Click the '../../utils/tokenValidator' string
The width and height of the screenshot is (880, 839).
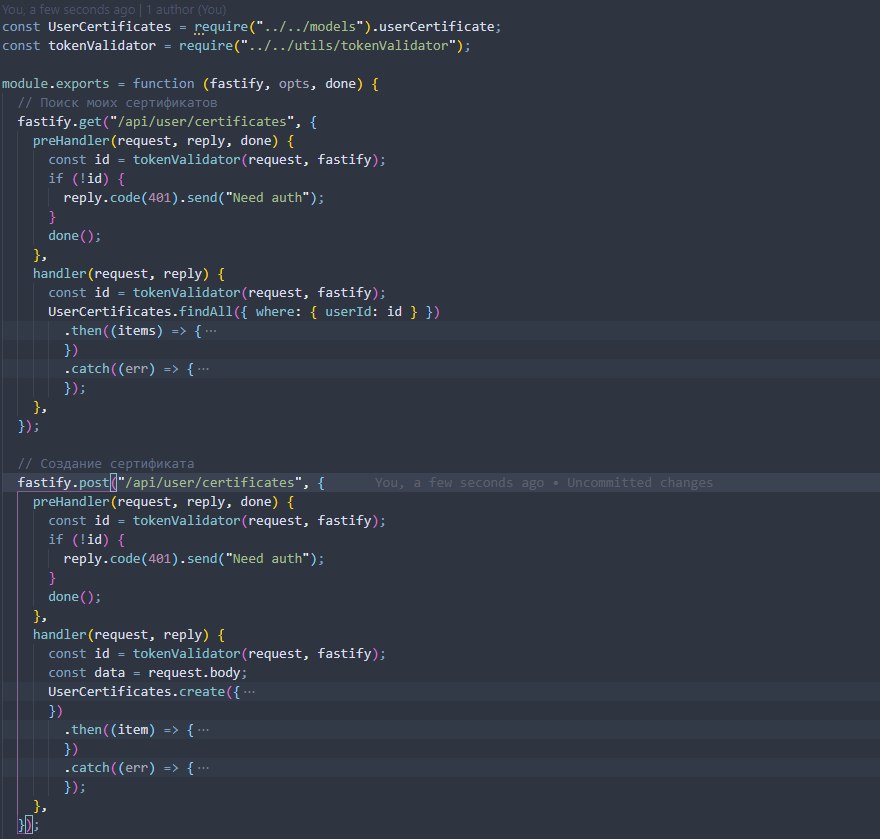click(x=348, y=46)
